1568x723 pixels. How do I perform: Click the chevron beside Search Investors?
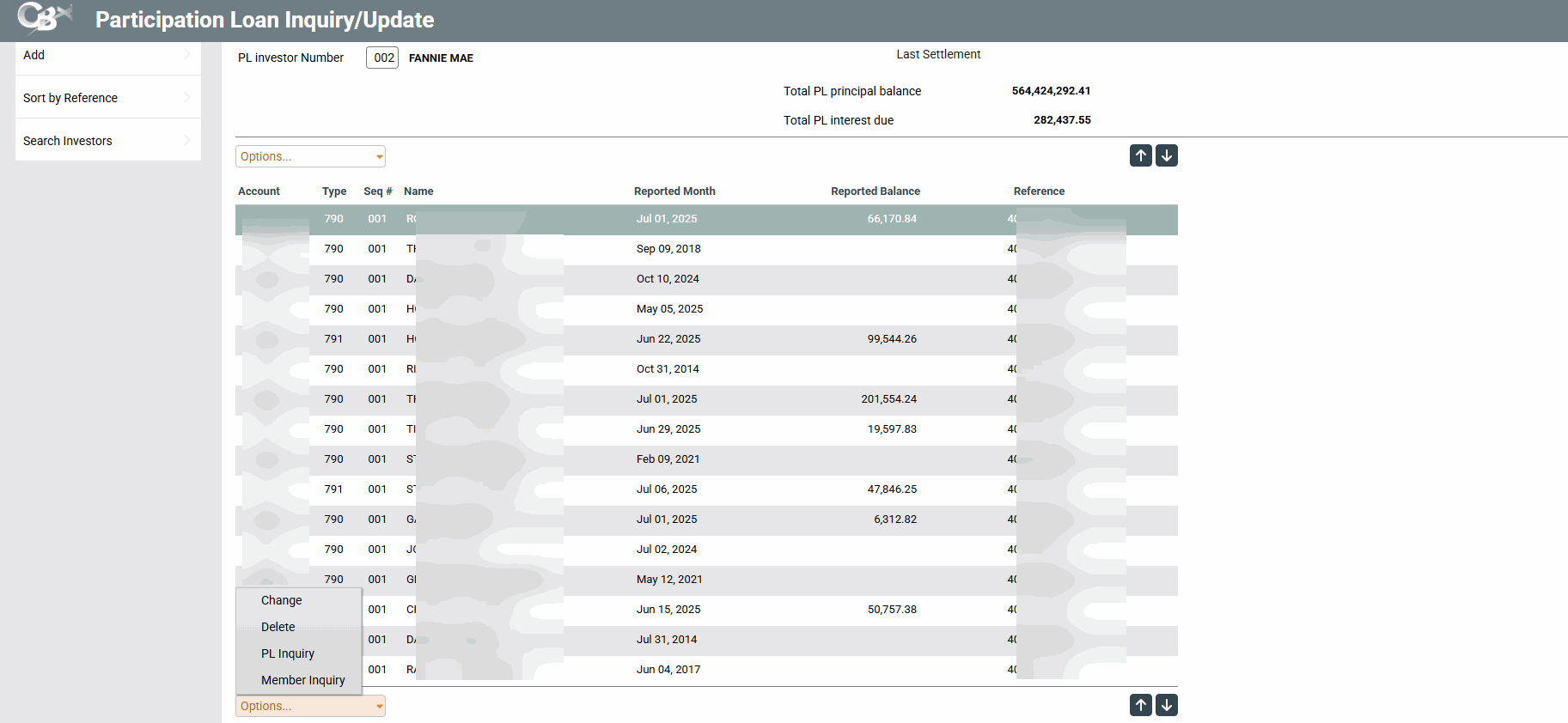point(186,141)
